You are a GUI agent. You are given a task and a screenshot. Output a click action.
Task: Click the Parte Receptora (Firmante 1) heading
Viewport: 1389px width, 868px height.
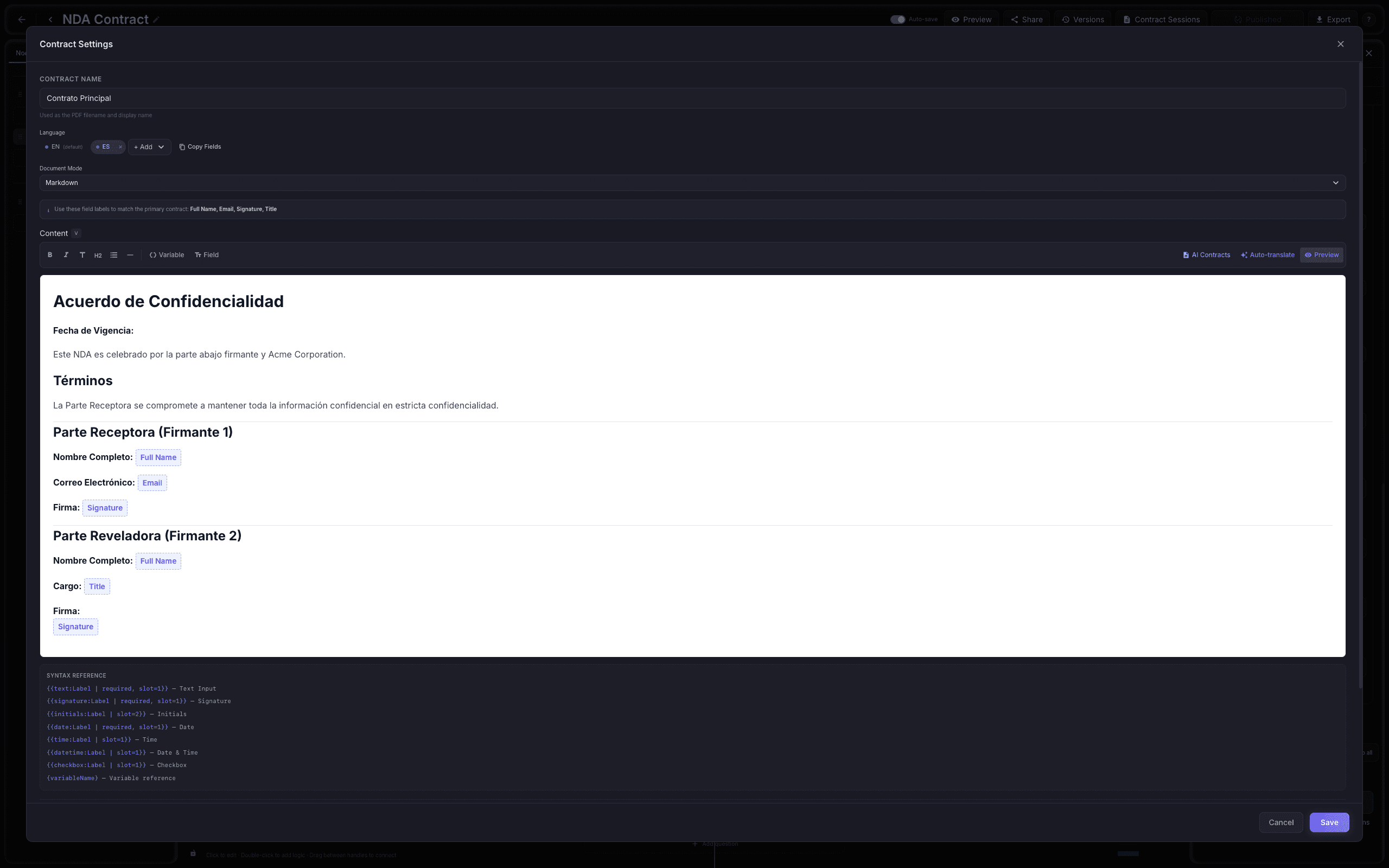(143, 432)
